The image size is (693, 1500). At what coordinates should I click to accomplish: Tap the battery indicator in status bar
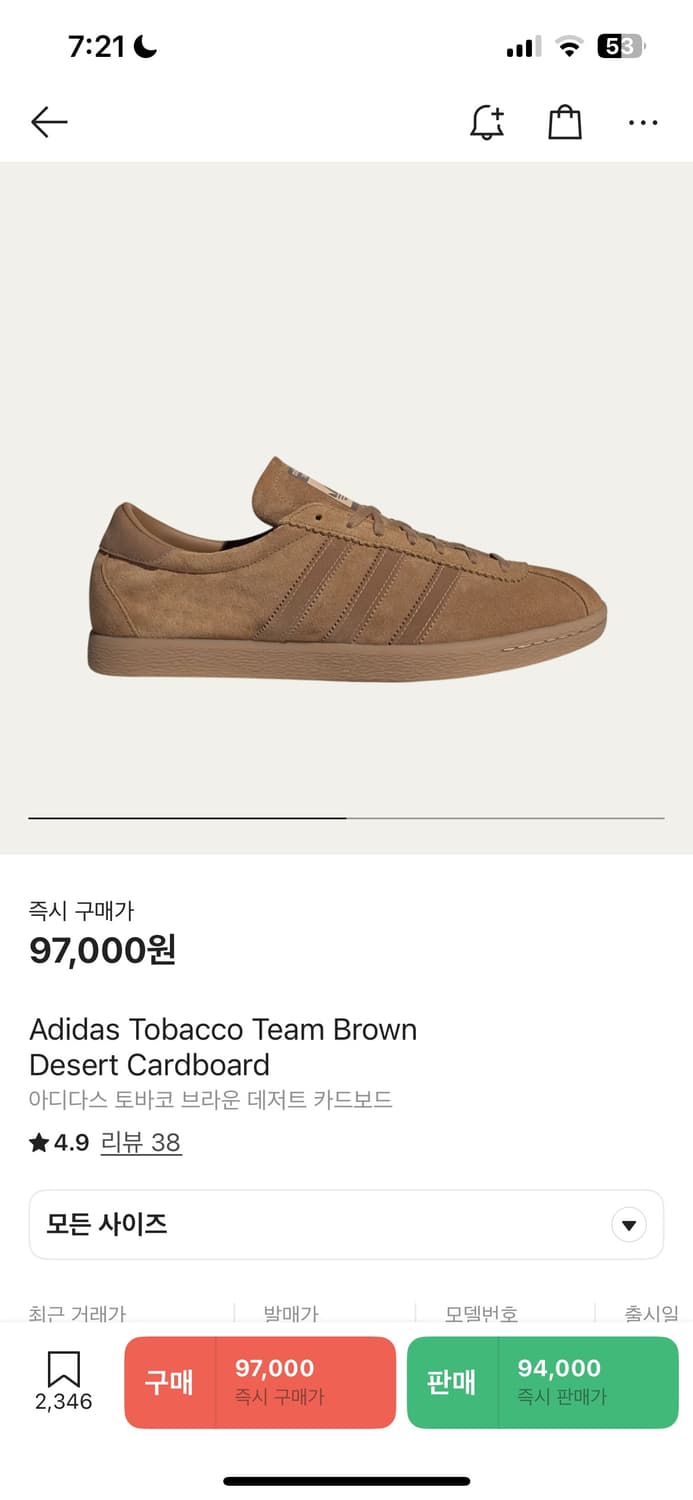621,46
